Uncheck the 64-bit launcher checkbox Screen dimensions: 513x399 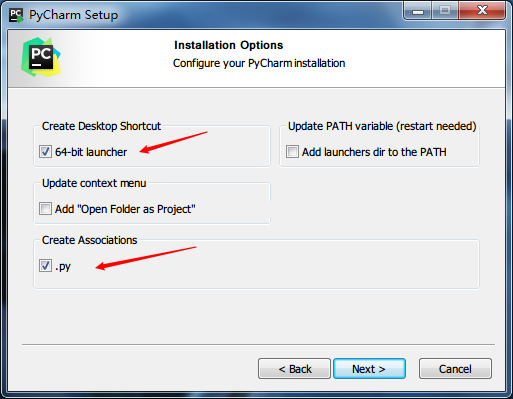coord(45,152)
